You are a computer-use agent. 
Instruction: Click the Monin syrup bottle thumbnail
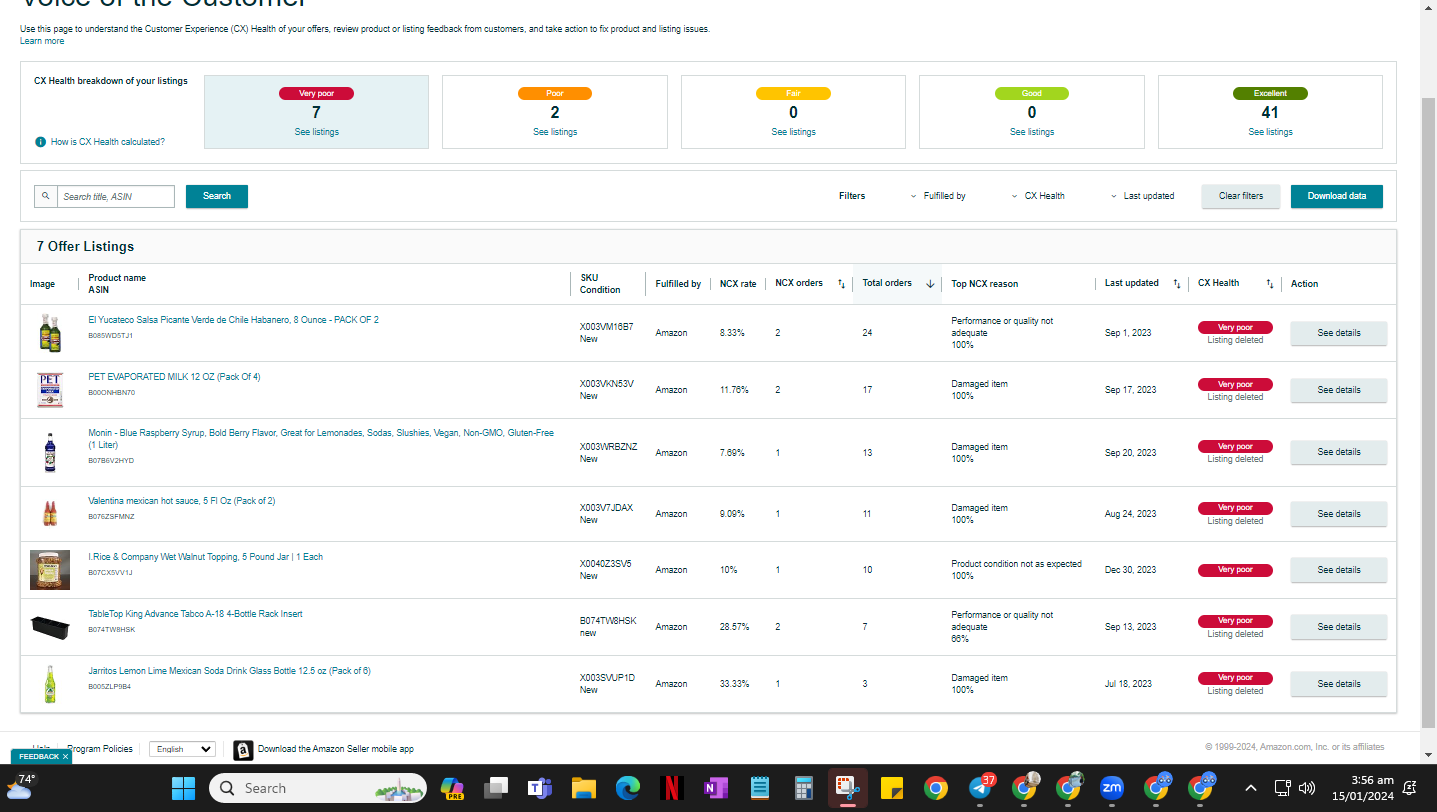click(50, 452)
